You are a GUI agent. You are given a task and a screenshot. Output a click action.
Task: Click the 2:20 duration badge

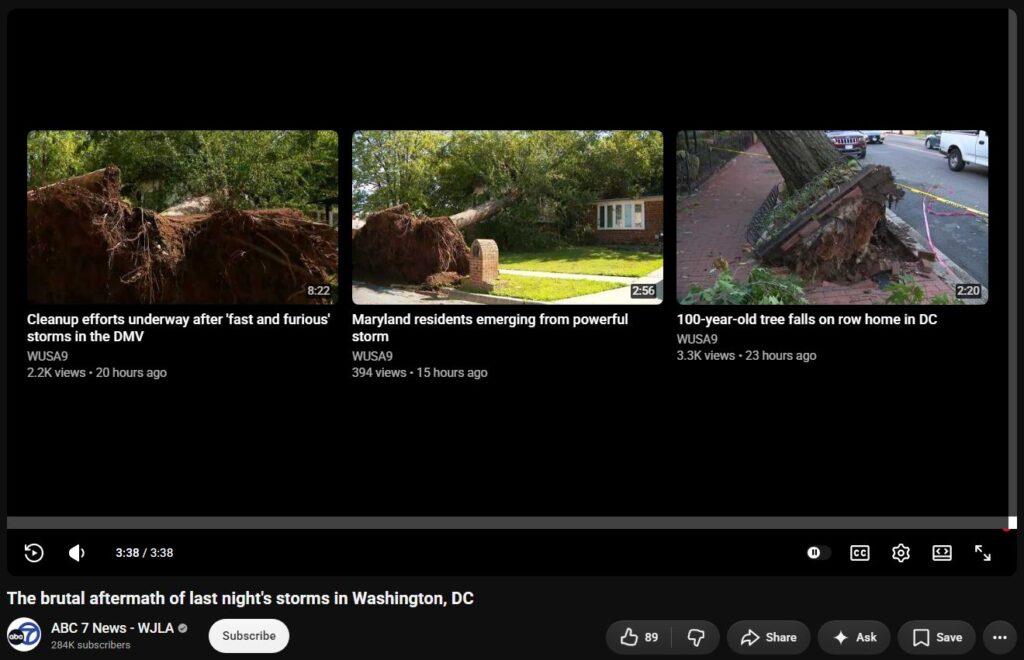968,291
